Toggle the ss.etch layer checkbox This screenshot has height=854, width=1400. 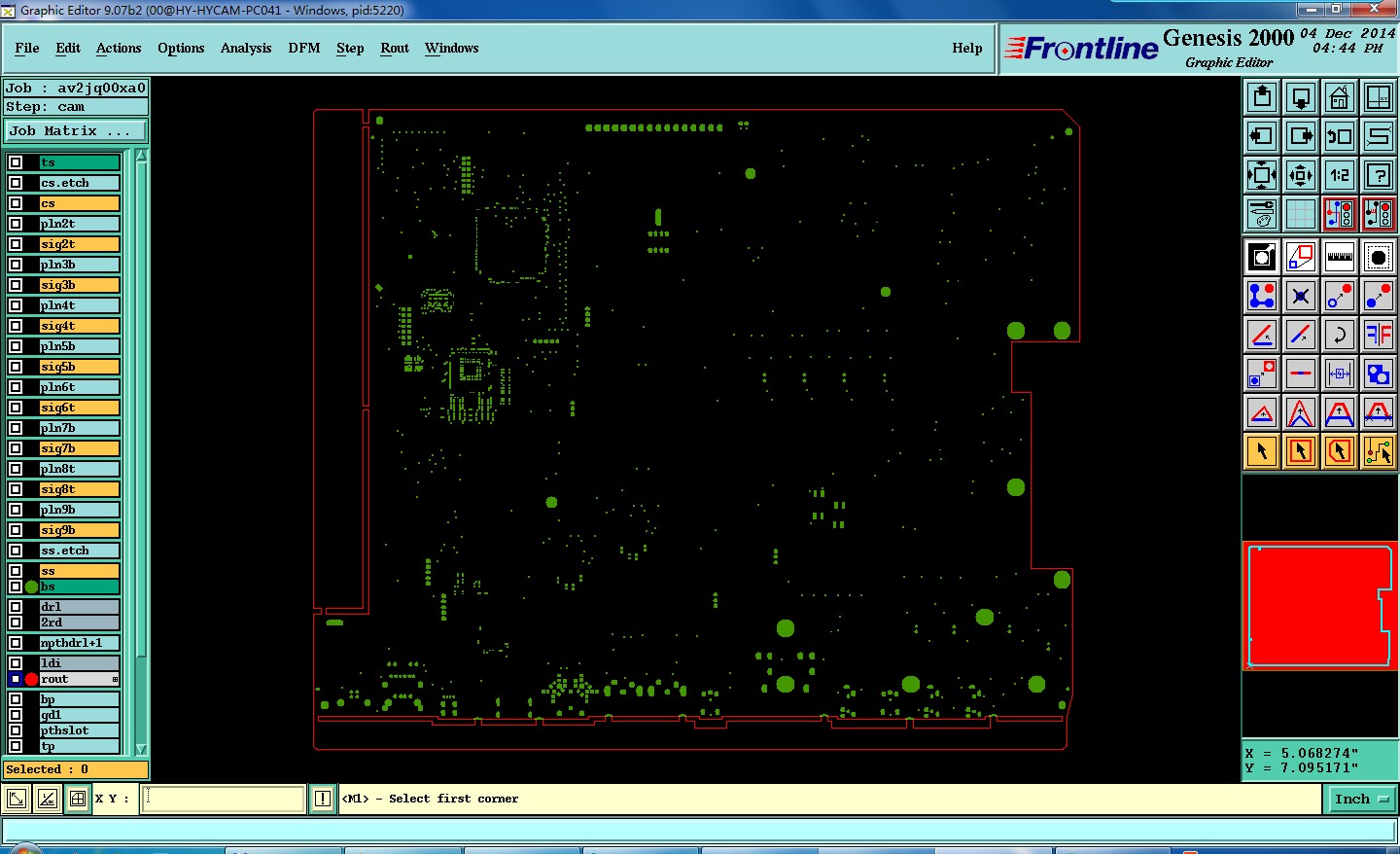tap(16, 551)
